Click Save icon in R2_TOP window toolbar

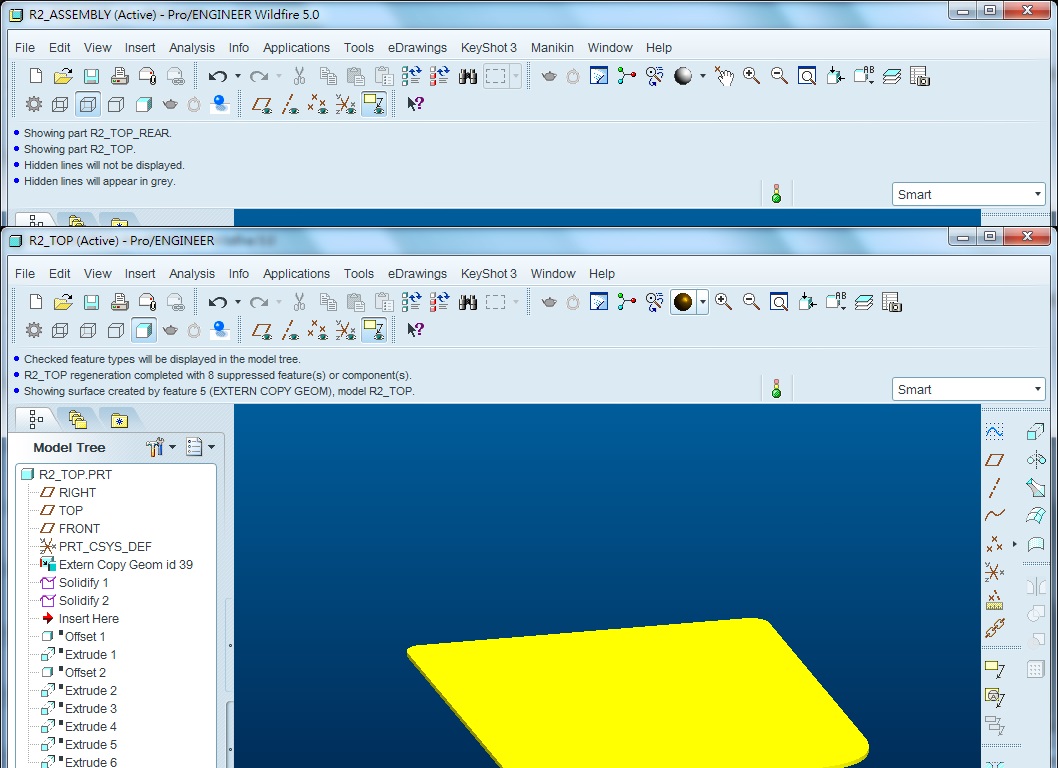click(91, 302)
